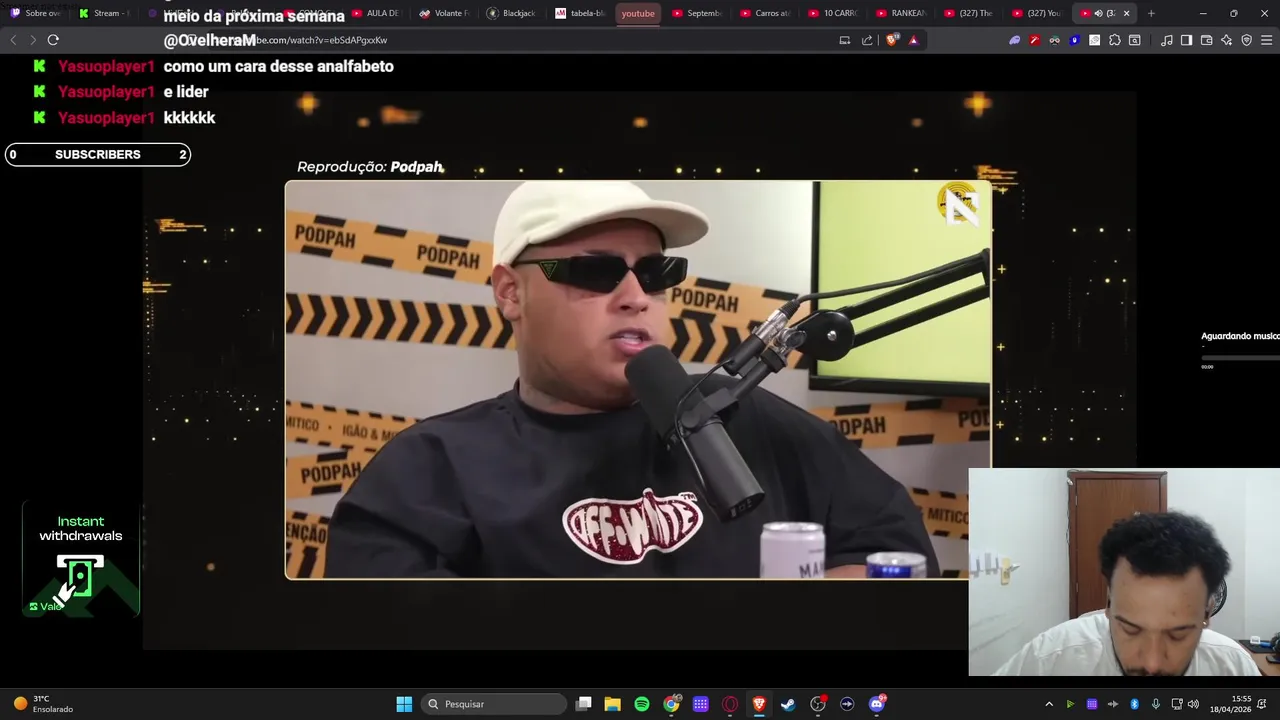Image resolution: width=1280 pixels, height=720 pixels.
Task: Open the volume tray control
Action: tap(1193, 704)
